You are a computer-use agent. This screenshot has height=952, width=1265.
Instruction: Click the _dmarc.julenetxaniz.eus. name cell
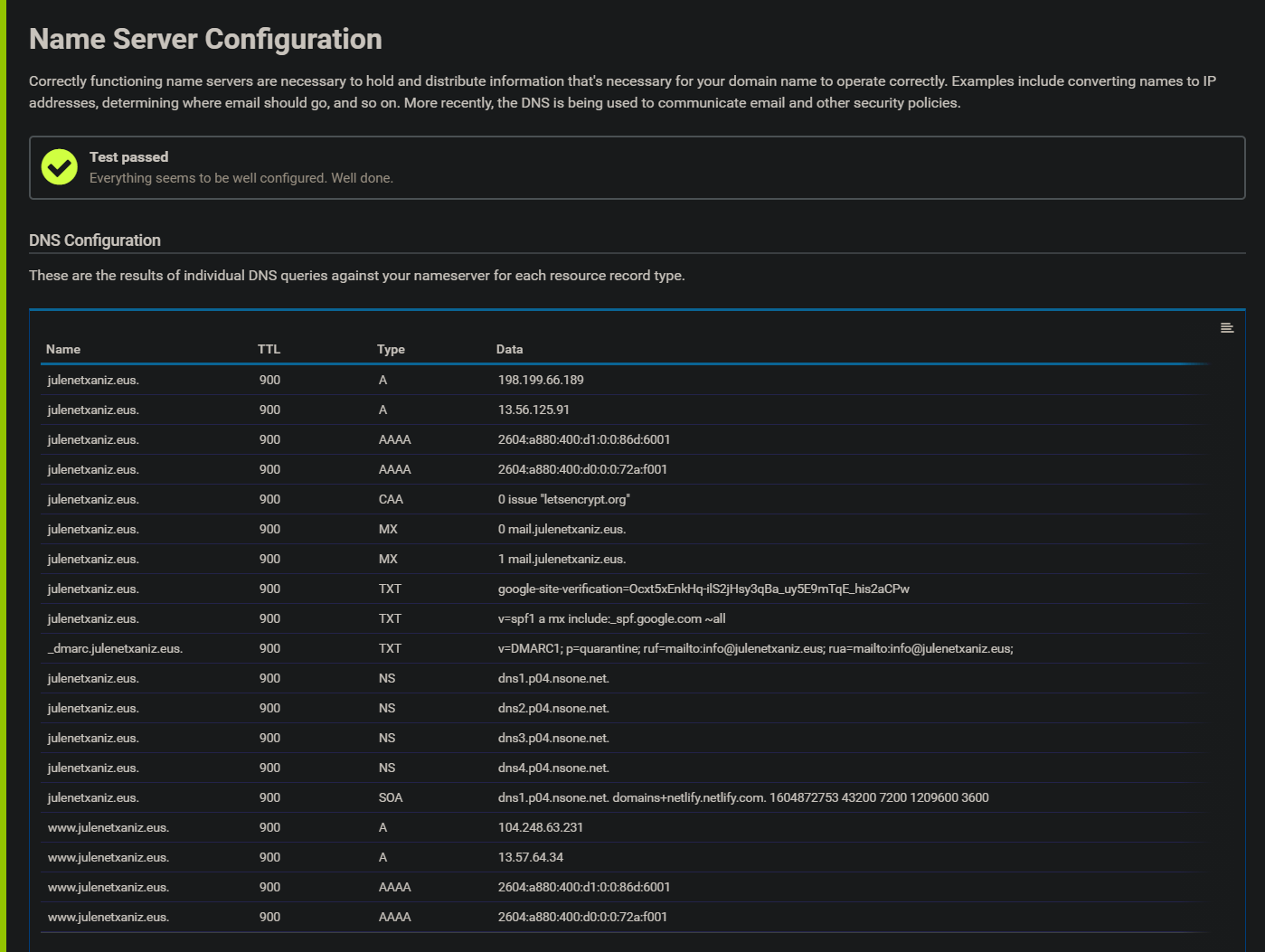(115, 648)
